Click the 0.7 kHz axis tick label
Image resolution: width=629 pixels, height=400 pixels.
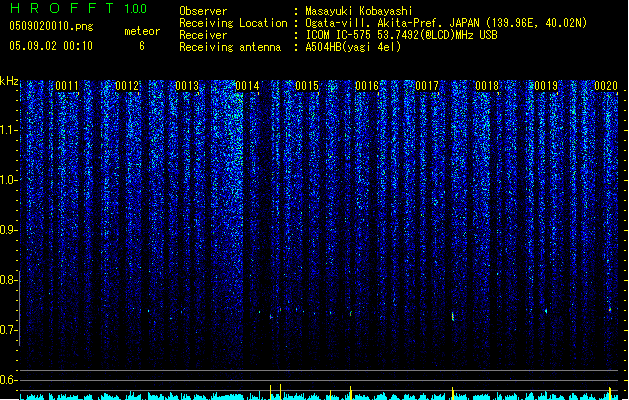pos(9,330)
